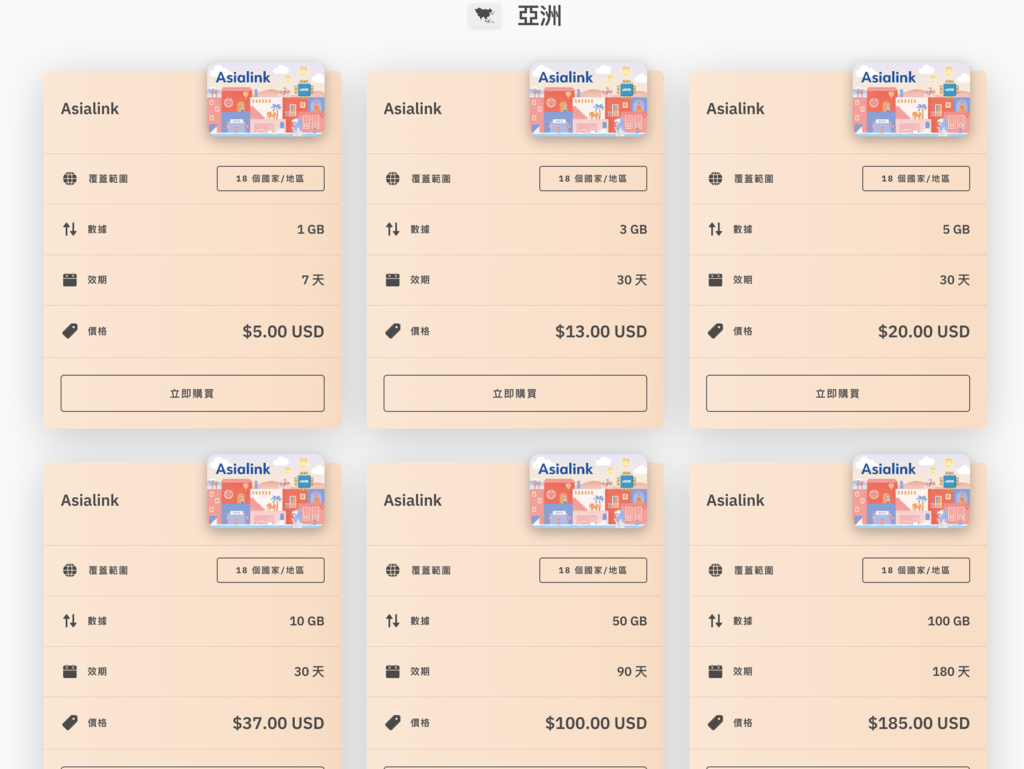Click the $13.00 USD price
The image size is (1024, 769).
coord(601,332)
